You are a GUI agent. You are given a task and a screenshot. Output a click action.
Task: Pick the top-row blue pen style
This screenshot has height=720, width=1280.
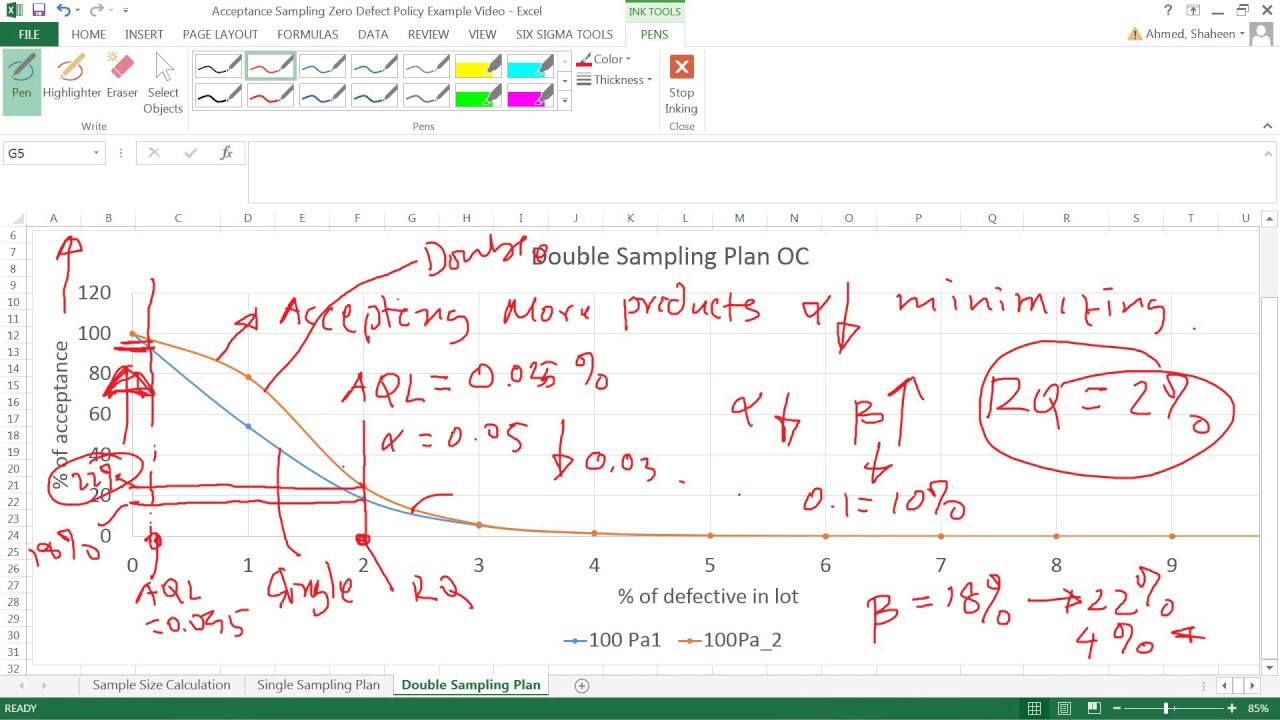(x=322, y=67)
